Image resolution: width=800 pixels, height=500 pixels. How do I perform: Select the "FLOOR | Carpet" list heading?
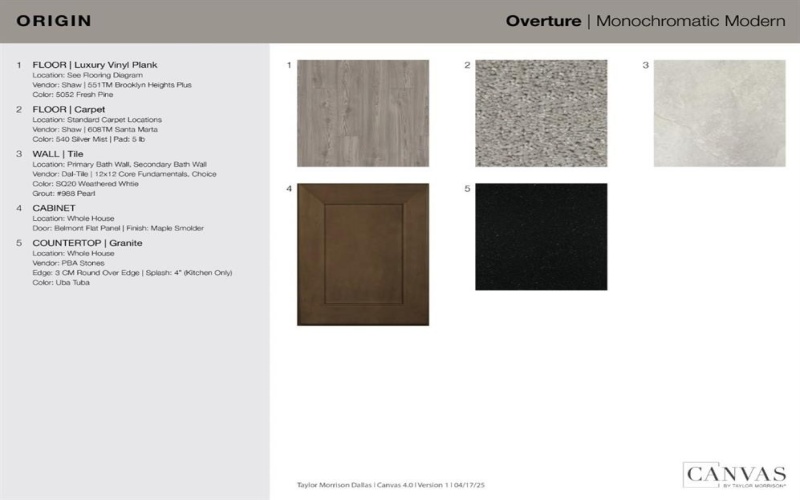pyautogui.click(x=68, y=109)
